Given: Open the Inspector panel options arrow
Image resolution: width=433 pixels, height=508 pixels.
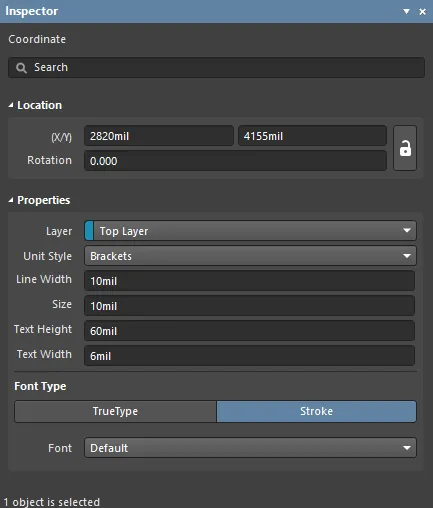Looking at the screenshot, I should (x=406, y=11).
